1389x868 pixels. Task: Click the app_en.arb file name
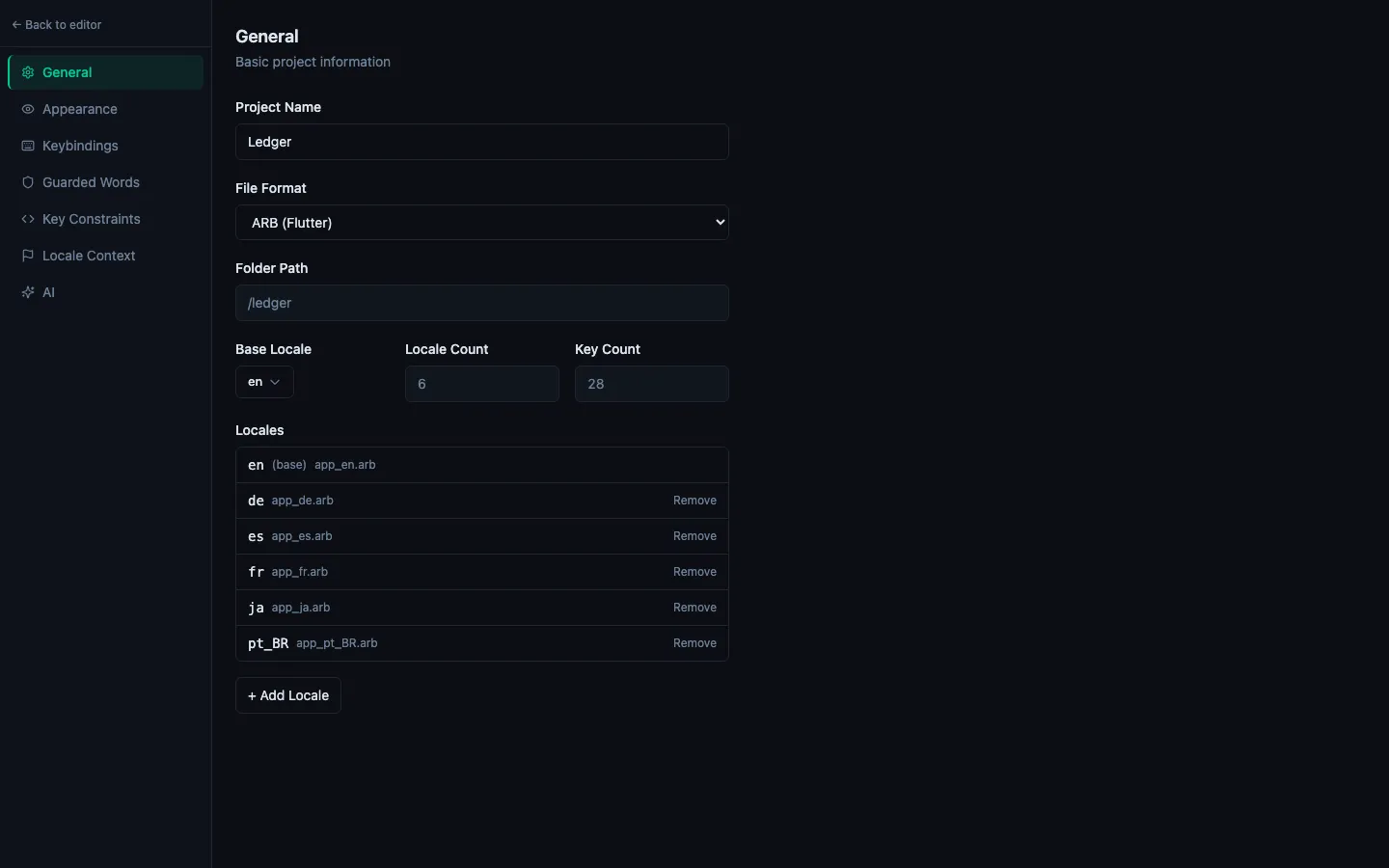[x=345, y=465]
